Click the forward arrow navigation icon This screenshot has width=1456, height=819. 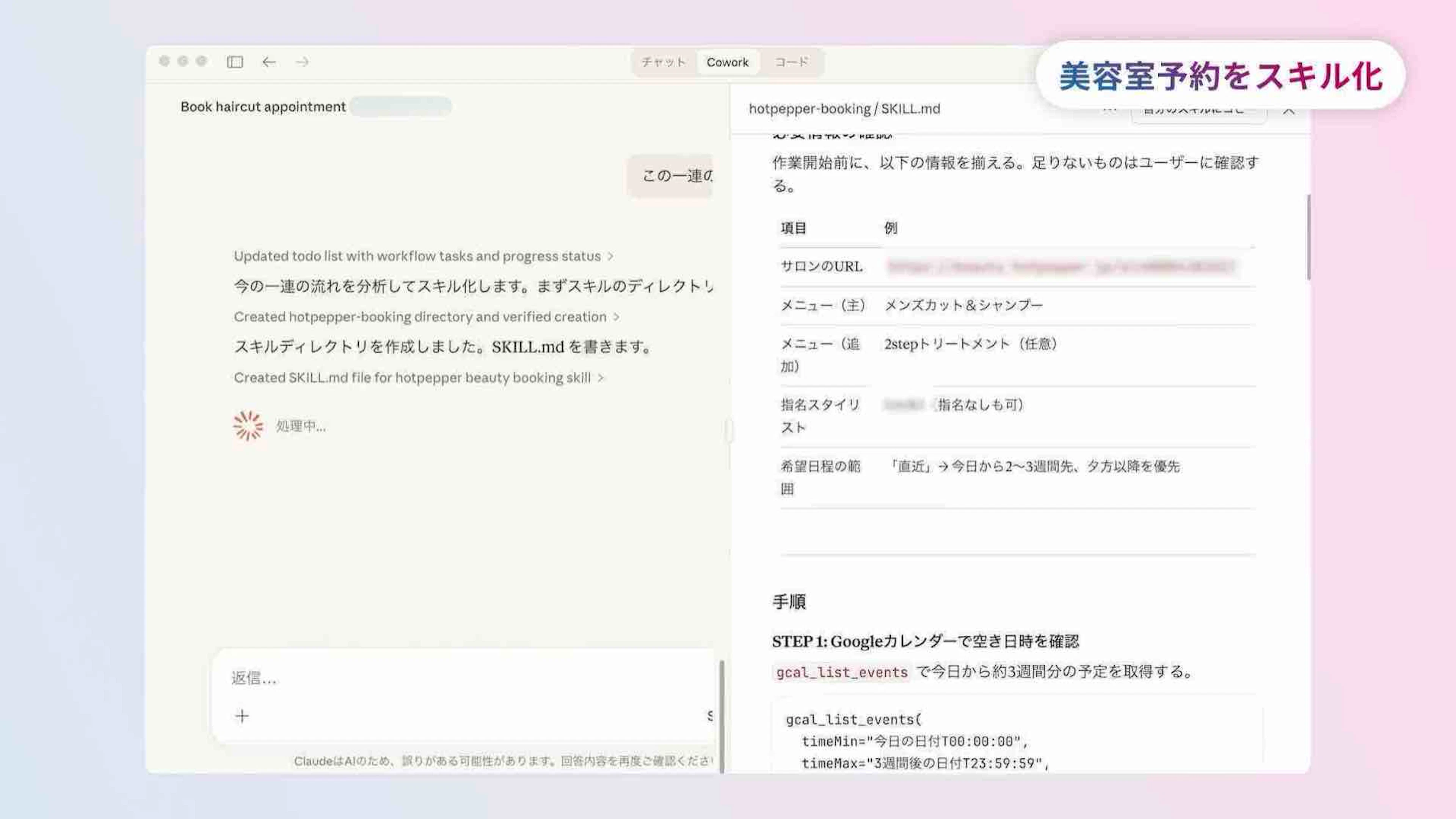[x=303, y=62]
